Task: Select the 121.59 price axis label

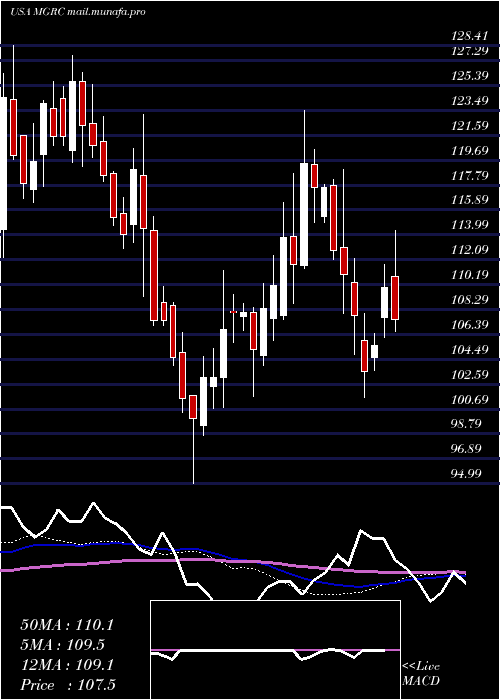Action: [x=468, y=126]
